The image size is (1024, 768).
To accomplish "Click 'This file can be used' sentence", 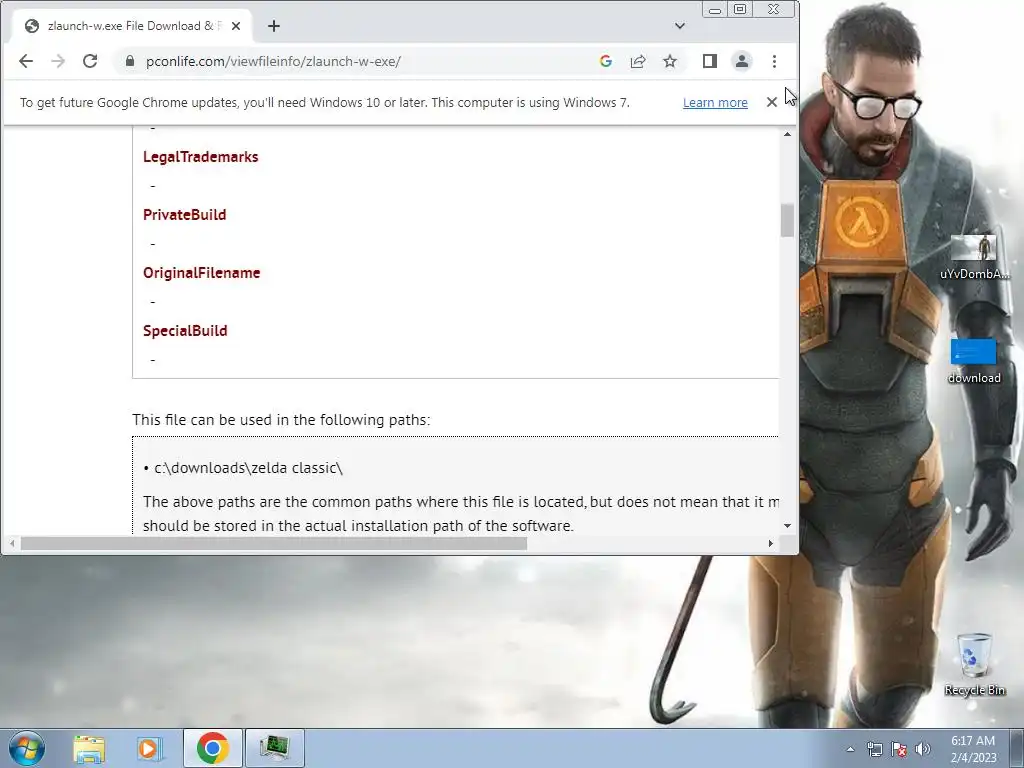I will (x=281, y=420).
